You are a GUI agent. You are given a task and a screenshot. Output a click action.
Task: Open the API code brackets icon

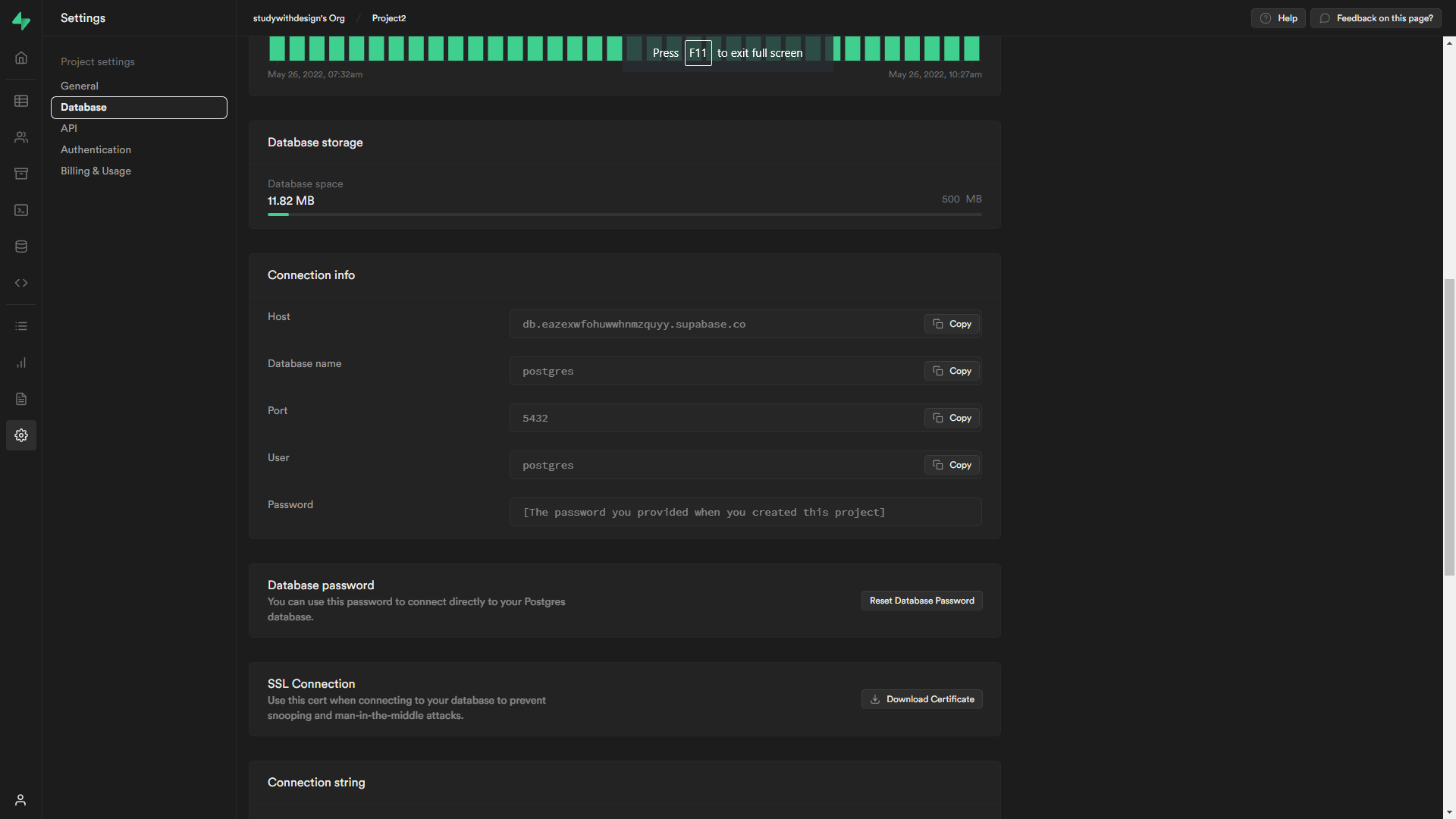click(21, 283)
